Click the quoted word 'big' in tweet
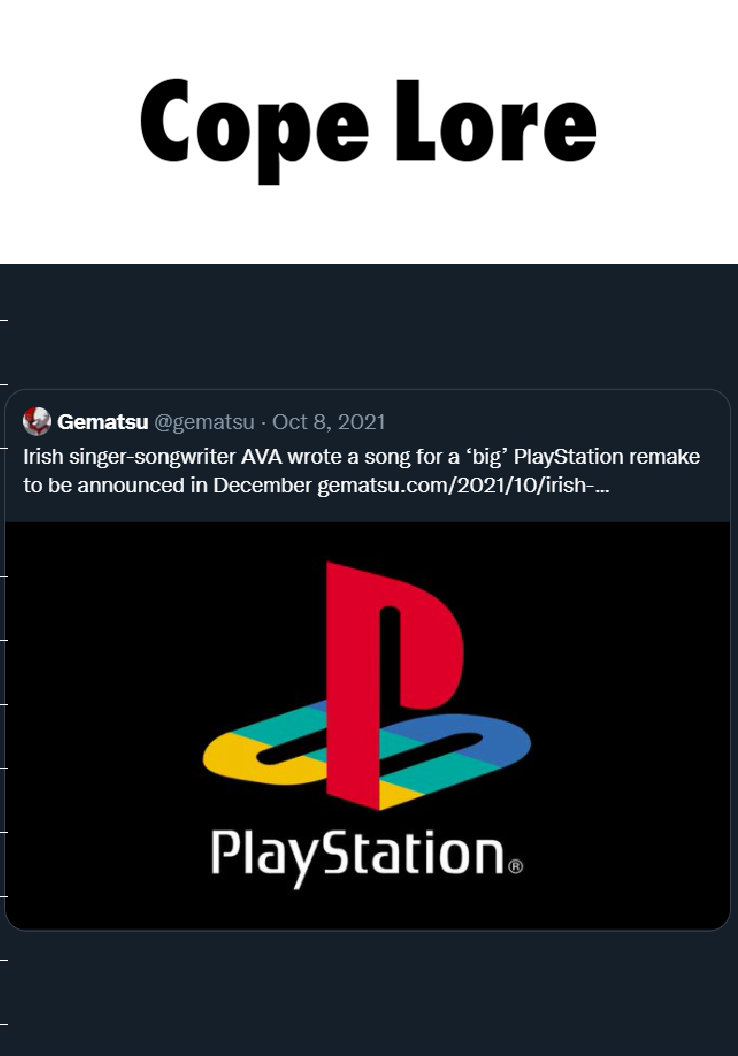This screenshot has height=1056, width=738. (x=485, y=457)
